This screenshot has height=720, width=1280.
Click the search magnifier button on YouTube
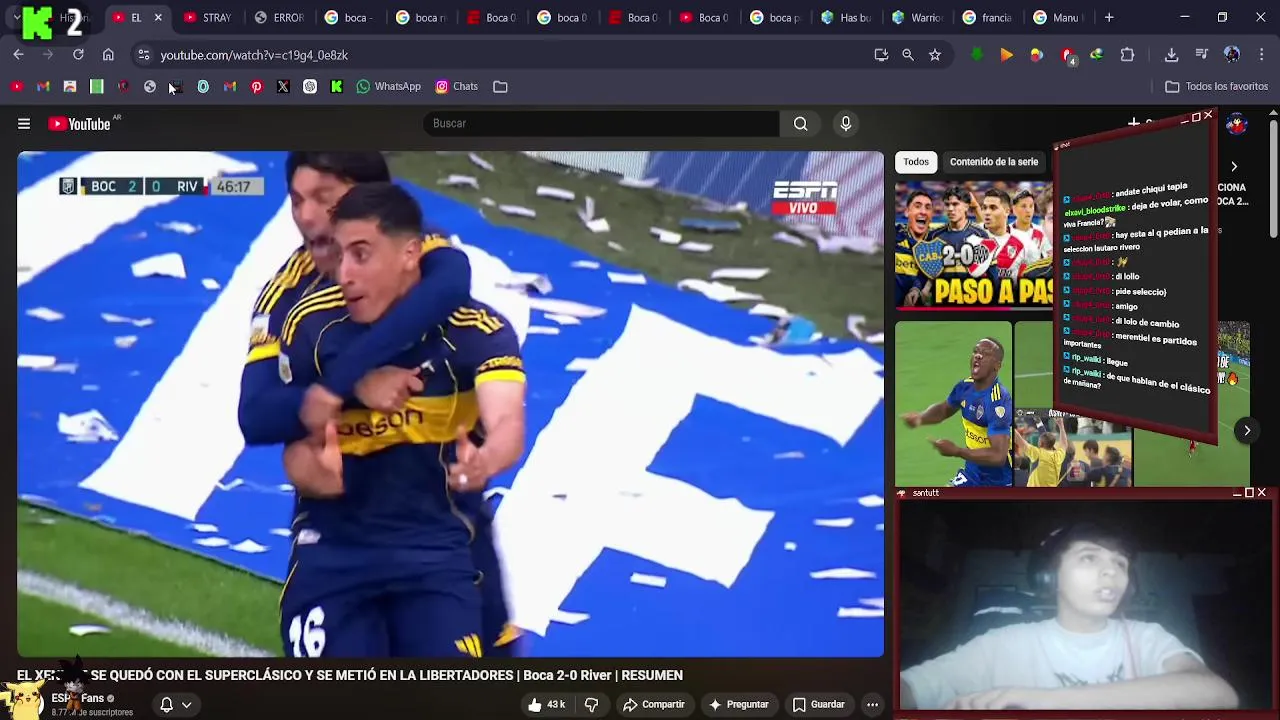[x=801, y=123]
